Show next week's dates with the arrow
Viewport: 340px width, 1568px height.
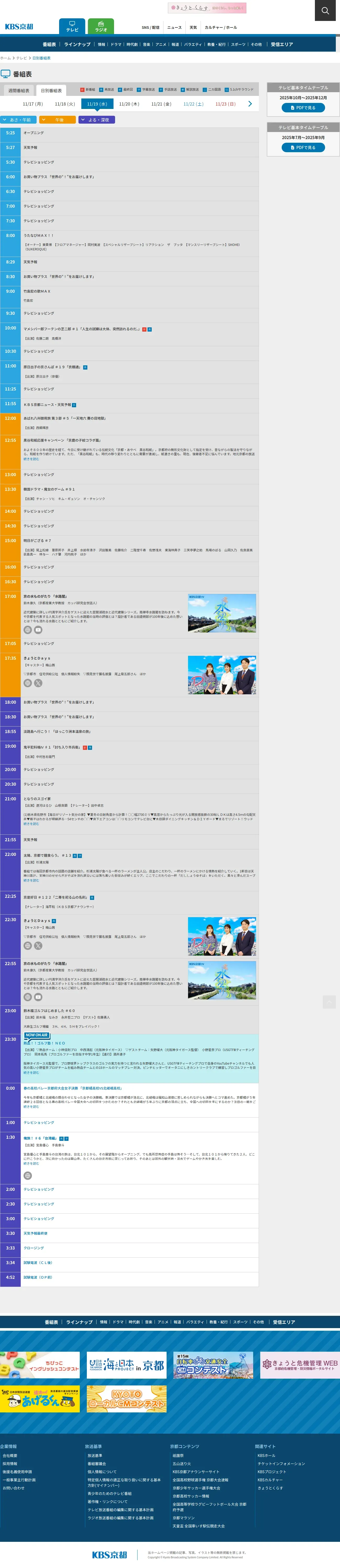[x=250, y=104]
